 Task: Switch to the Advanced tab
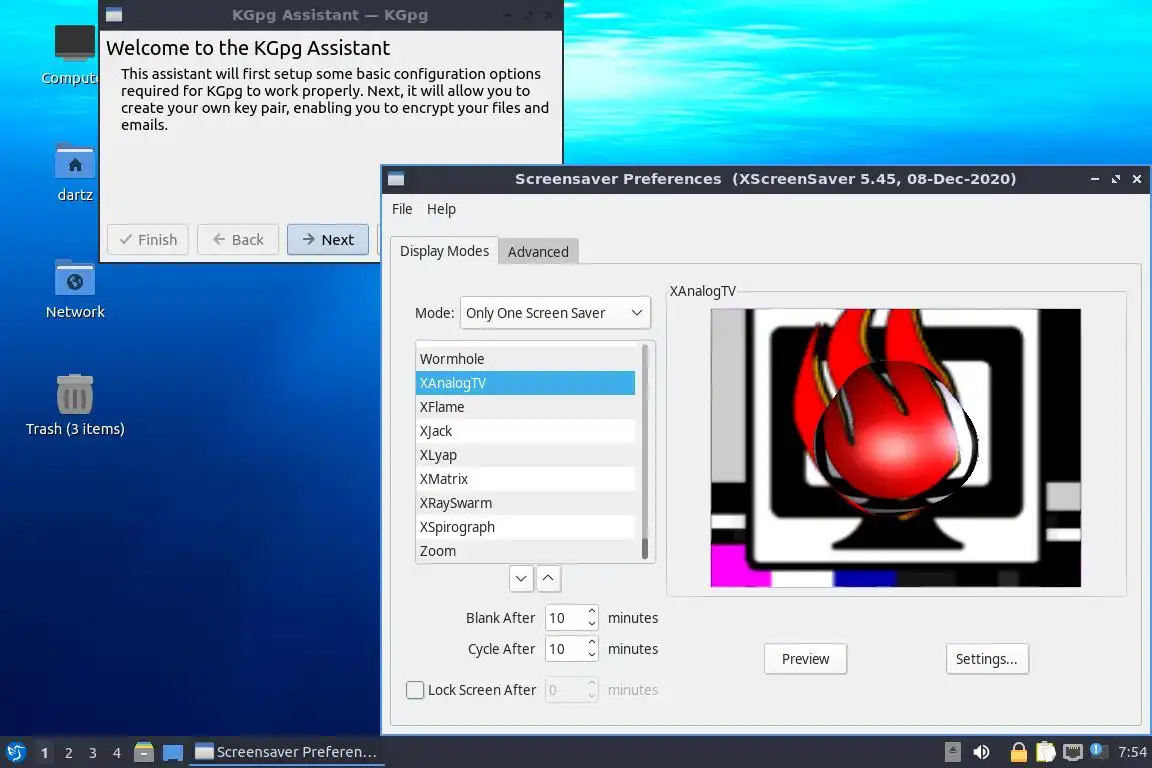[539, 251]
